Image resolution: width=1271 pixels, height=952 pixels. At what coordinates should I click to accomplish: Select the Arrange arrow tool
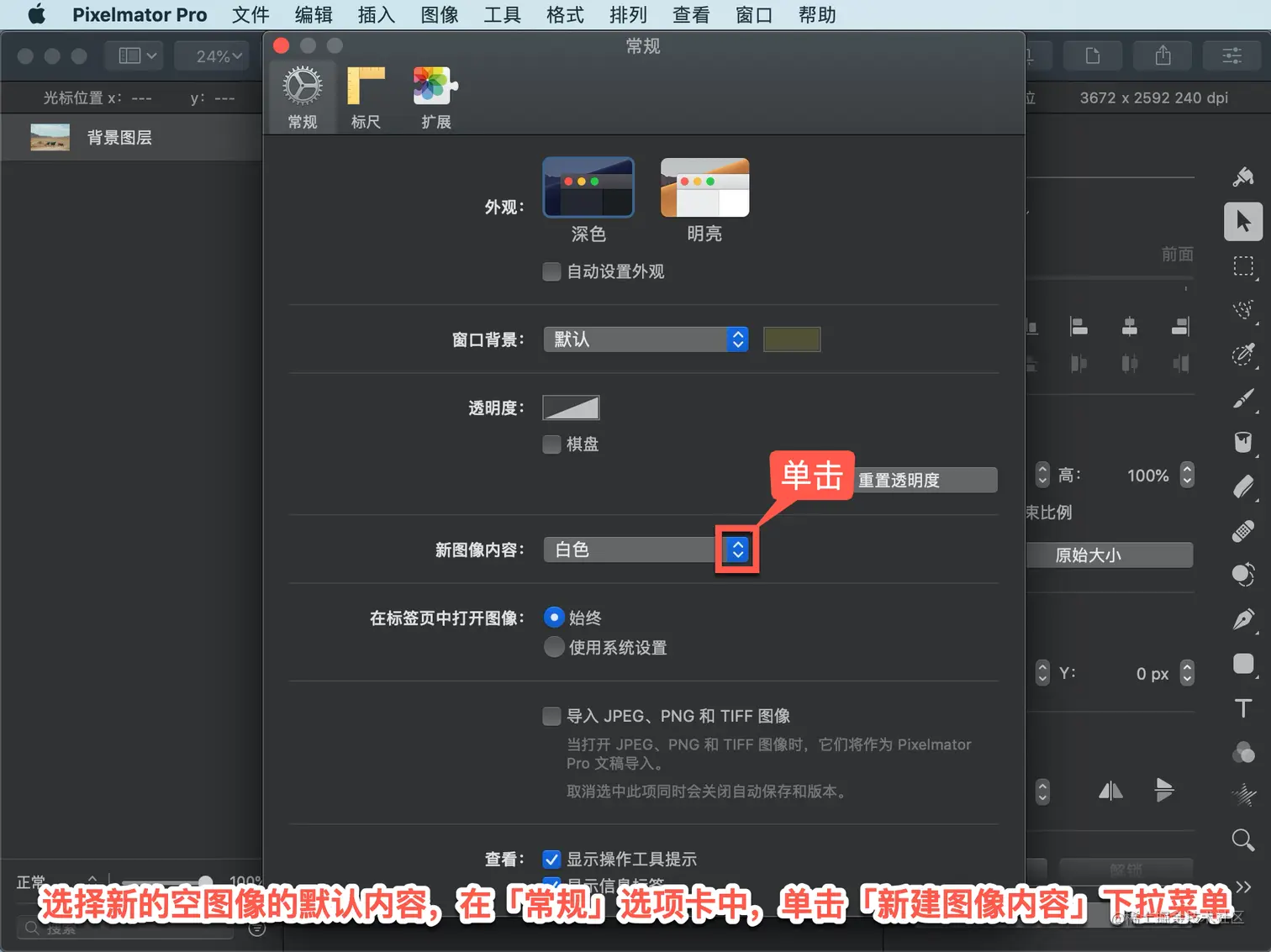pos(1243,222)
